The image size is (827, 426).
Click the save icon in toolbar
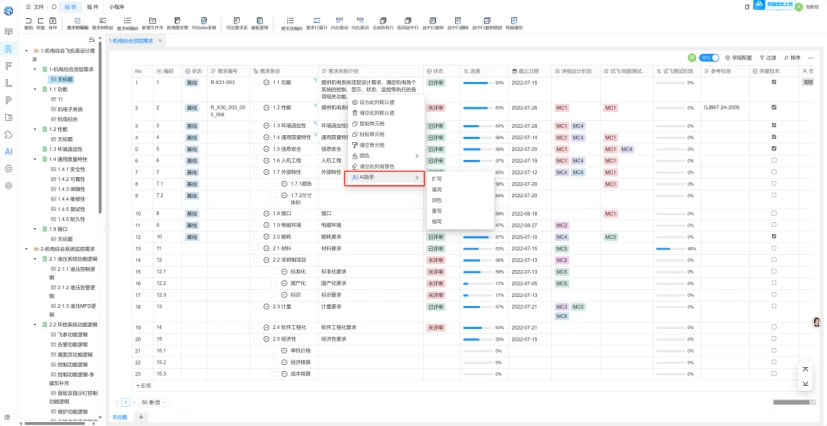coord(52,21)
